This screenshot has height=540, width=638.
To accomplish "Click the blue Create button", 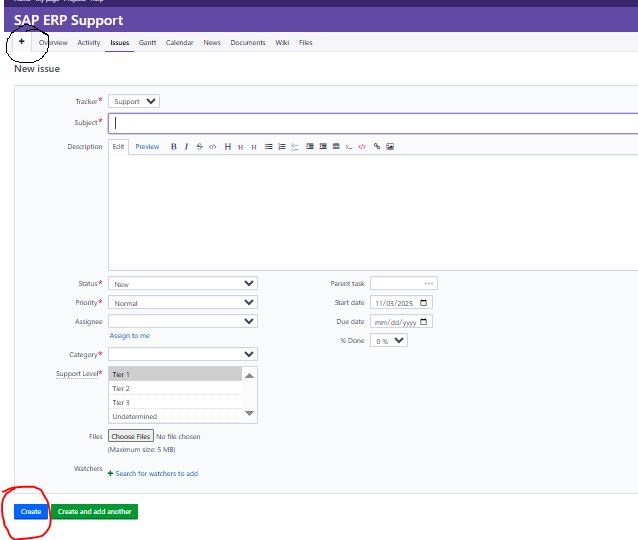I will pyautogui.click(x=31, y=512).
